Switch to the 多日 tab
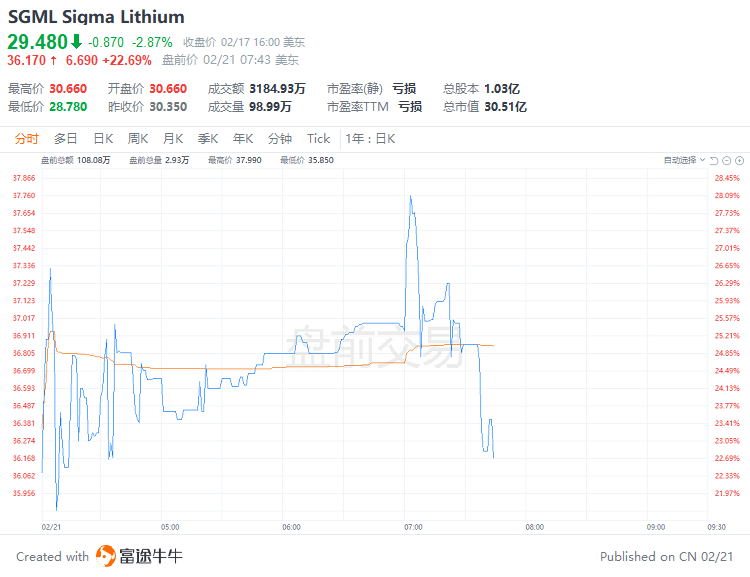The image size is (750, 577). (65, 139)
